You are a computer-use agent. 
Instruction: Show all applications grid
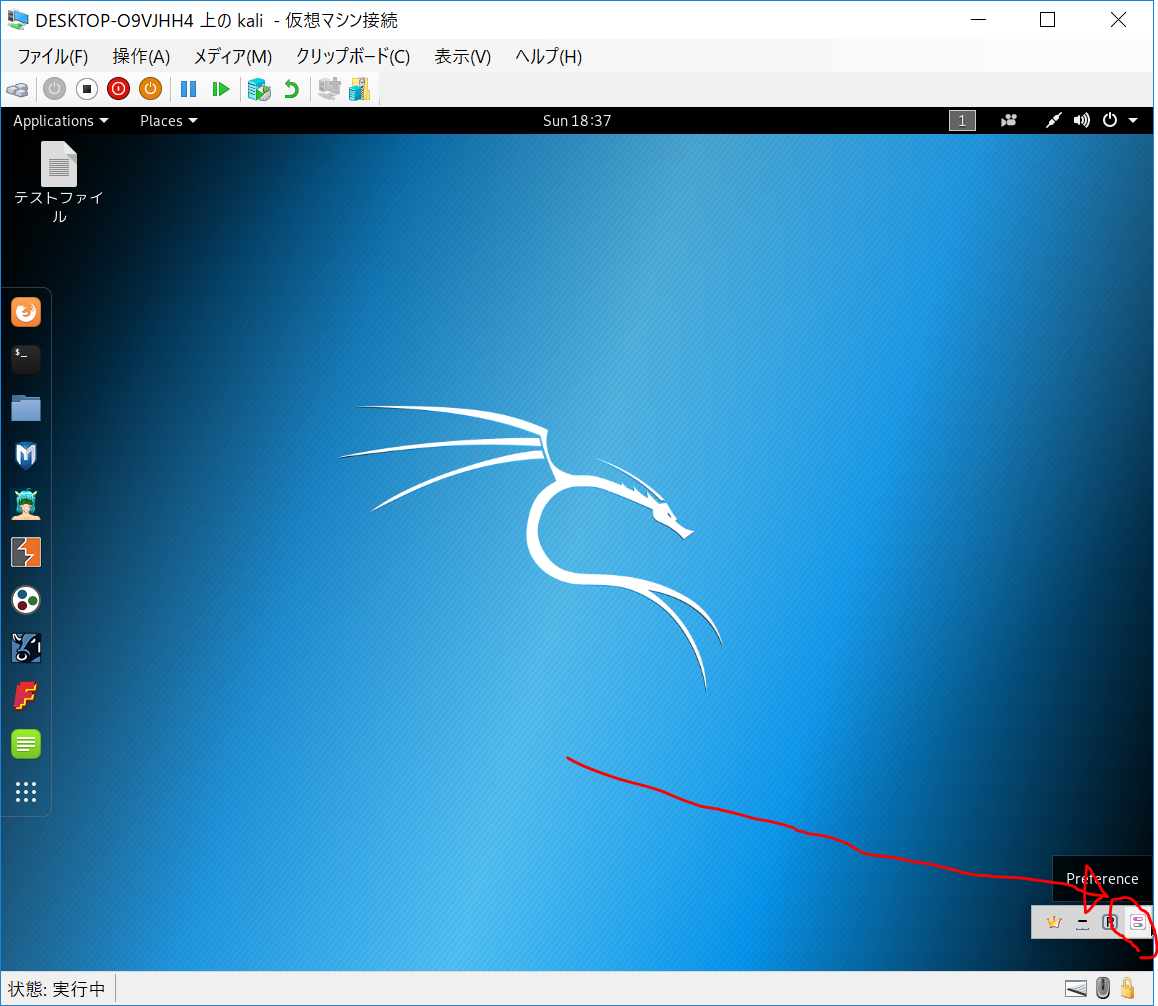pos(26,792)
